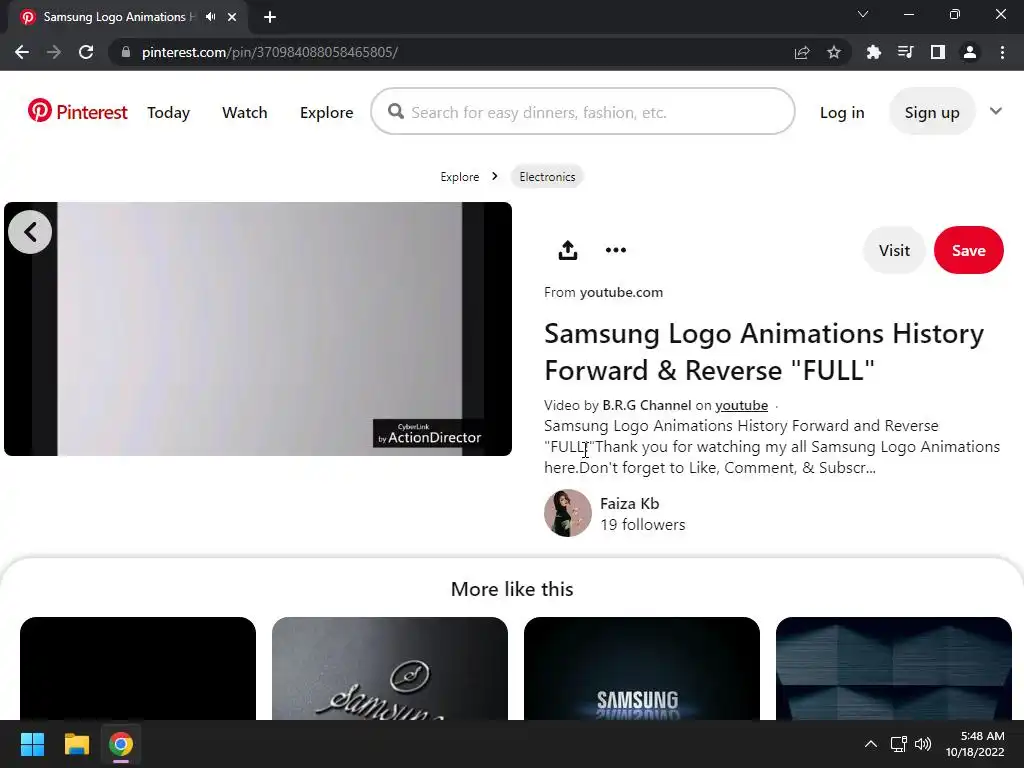1024x768 pixels.
Task: Expand the chevron next to Sign up
Action: (x=995, y=111)
